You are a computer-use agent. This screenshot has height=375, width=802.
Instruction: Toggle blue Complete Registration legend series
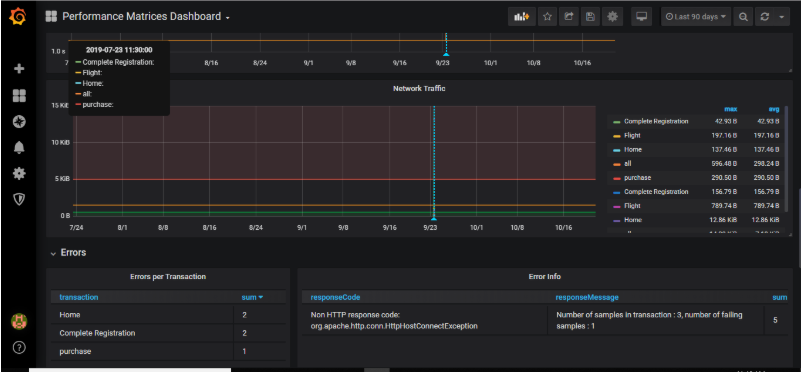tap(656, 192)
